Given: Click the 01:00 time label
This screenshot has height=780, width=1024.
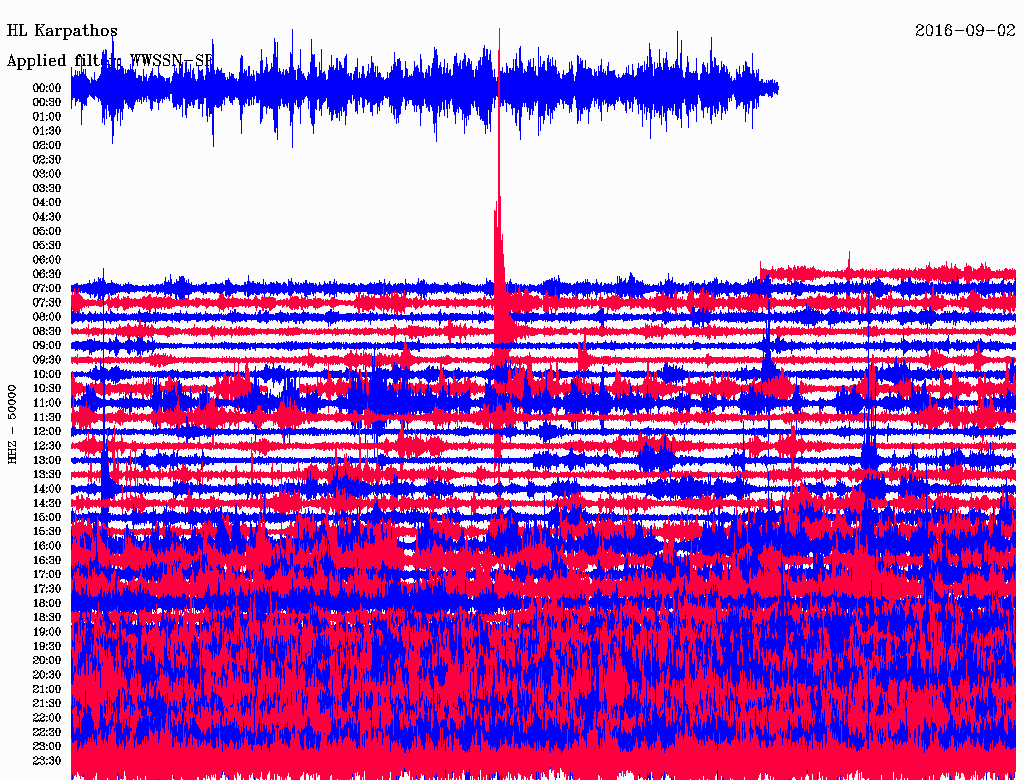Looking at the screenshot, I should (x=47, y=116).
